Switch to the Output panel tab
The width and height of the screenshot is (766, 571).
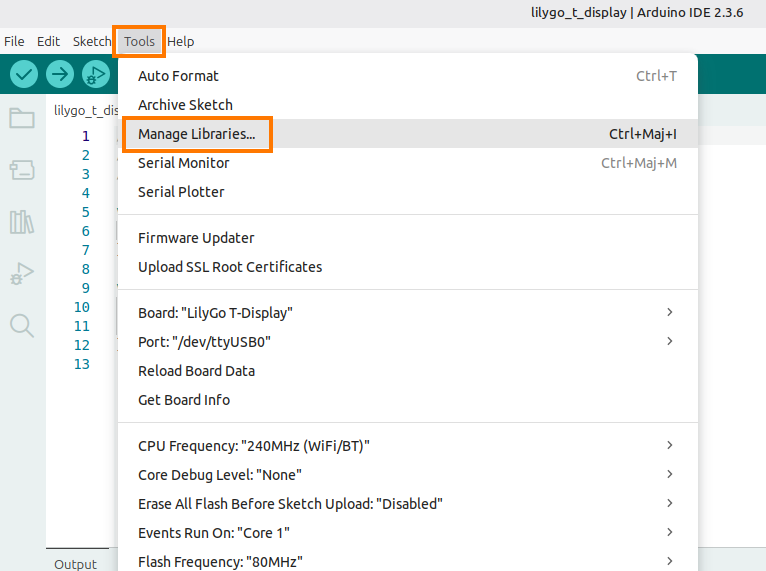[76, 564]
